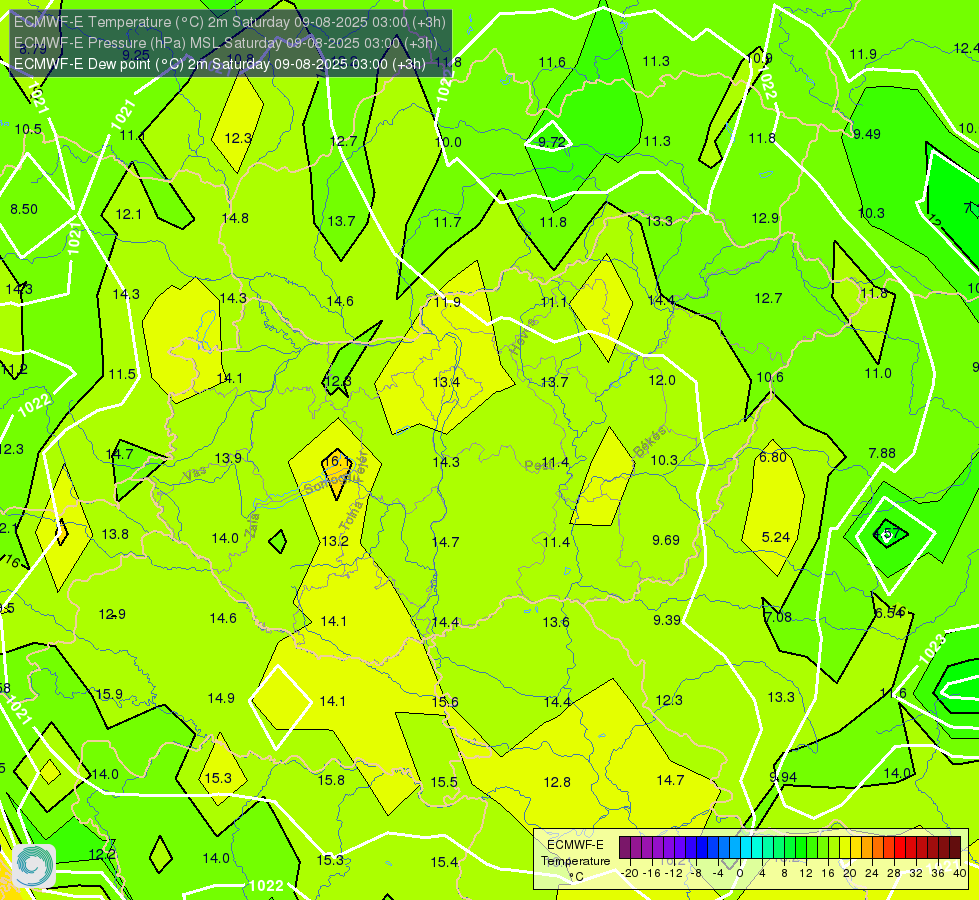
Task: Click the 9.69 value on the map
Action: (x=666, y=540)
